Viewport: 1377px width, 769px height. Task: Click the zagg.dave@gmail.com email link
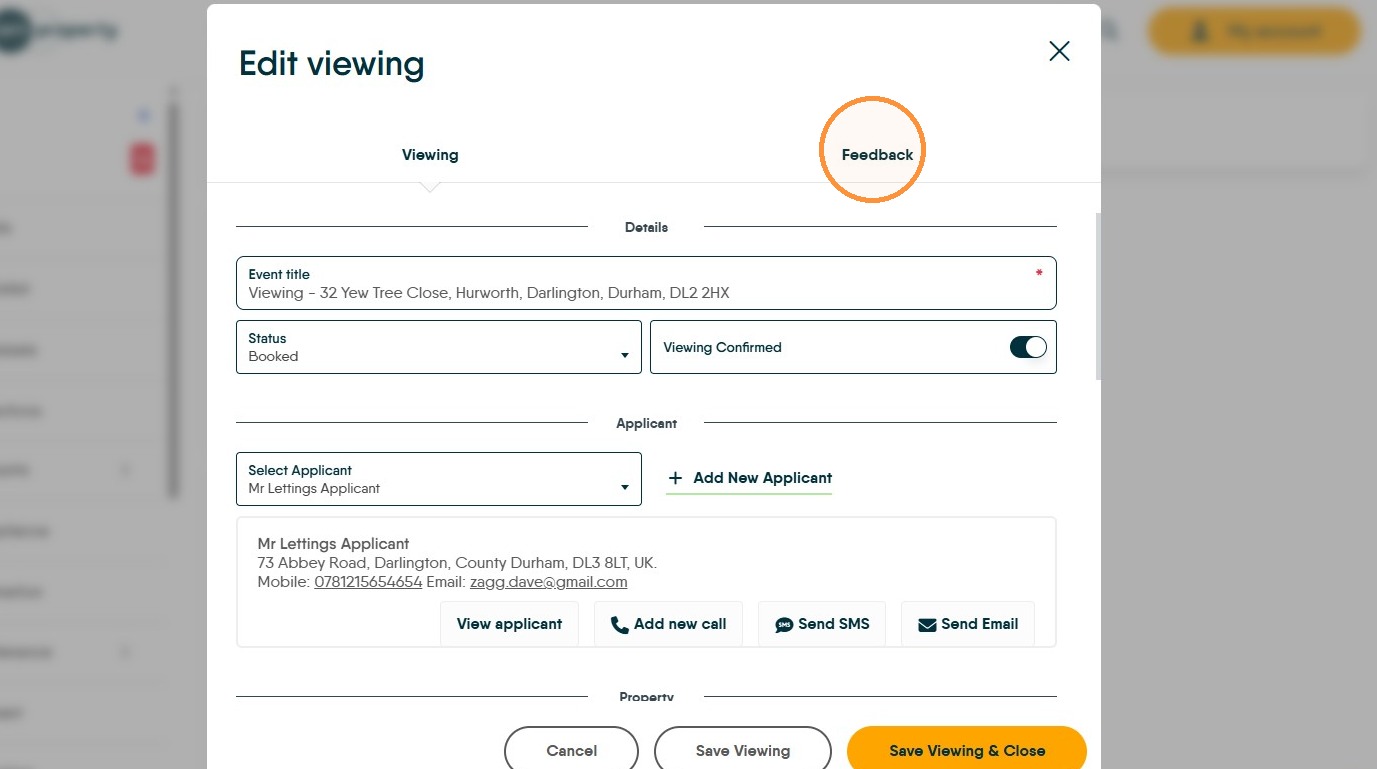click(549, 582)
